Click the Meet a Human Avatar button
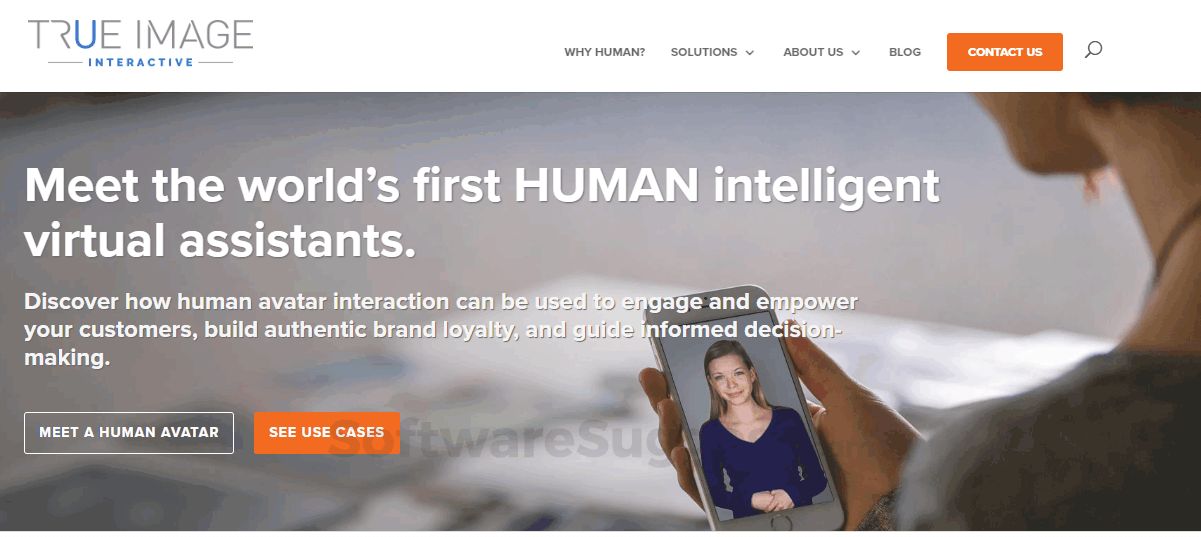1201x537 pixels. [x=129, y=433]
